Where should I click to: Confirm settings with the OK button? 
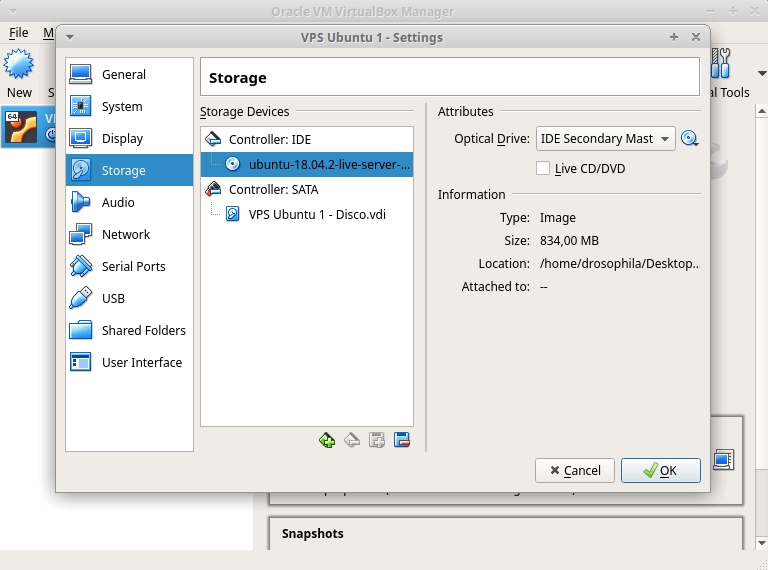(660, 470)
